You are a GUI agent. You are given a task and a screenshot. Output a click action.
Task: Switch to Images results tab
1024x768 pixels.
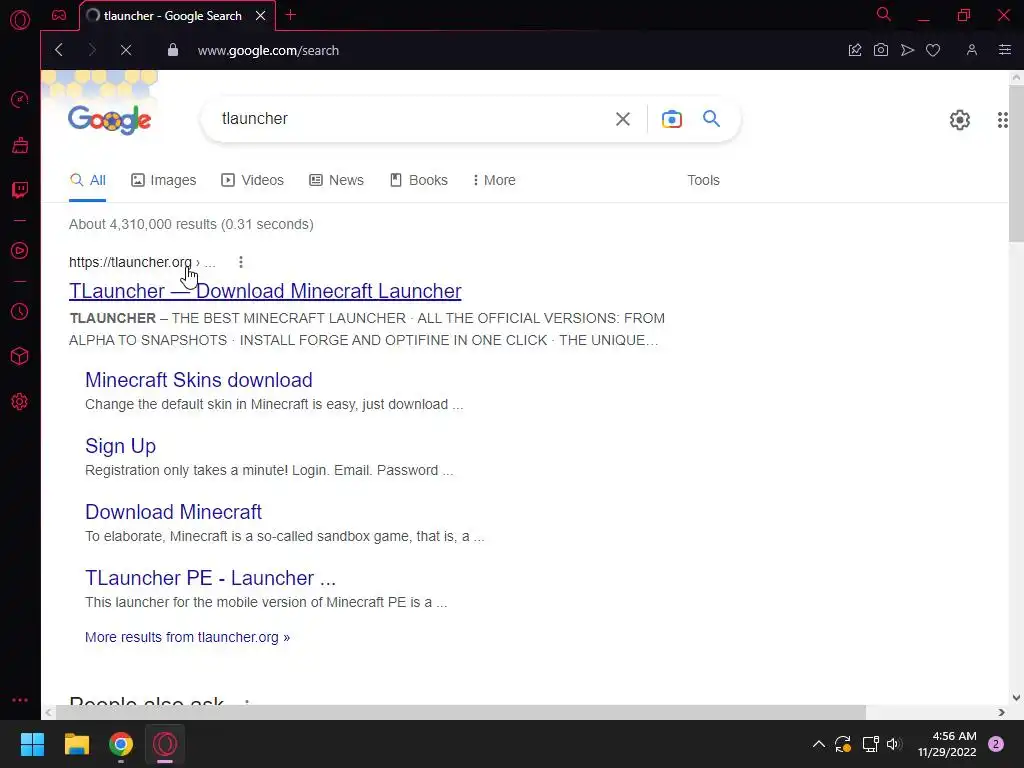(x=163, y=180)
